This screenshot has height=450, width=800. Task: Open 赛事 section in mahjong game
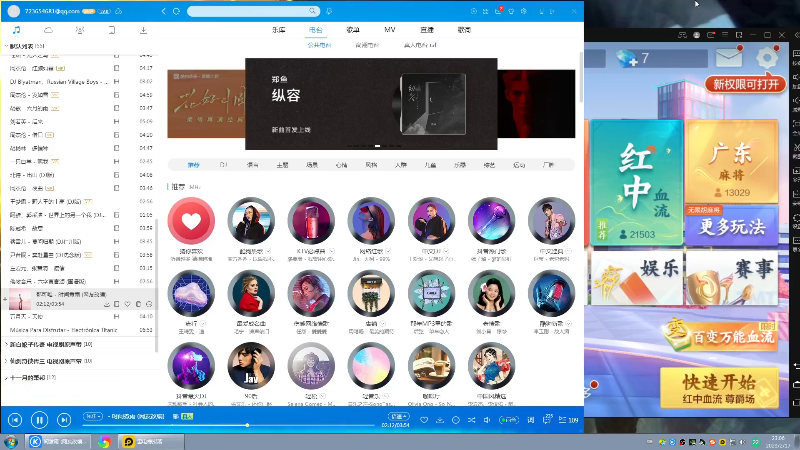pyautogui.click(x=732, y=277)
